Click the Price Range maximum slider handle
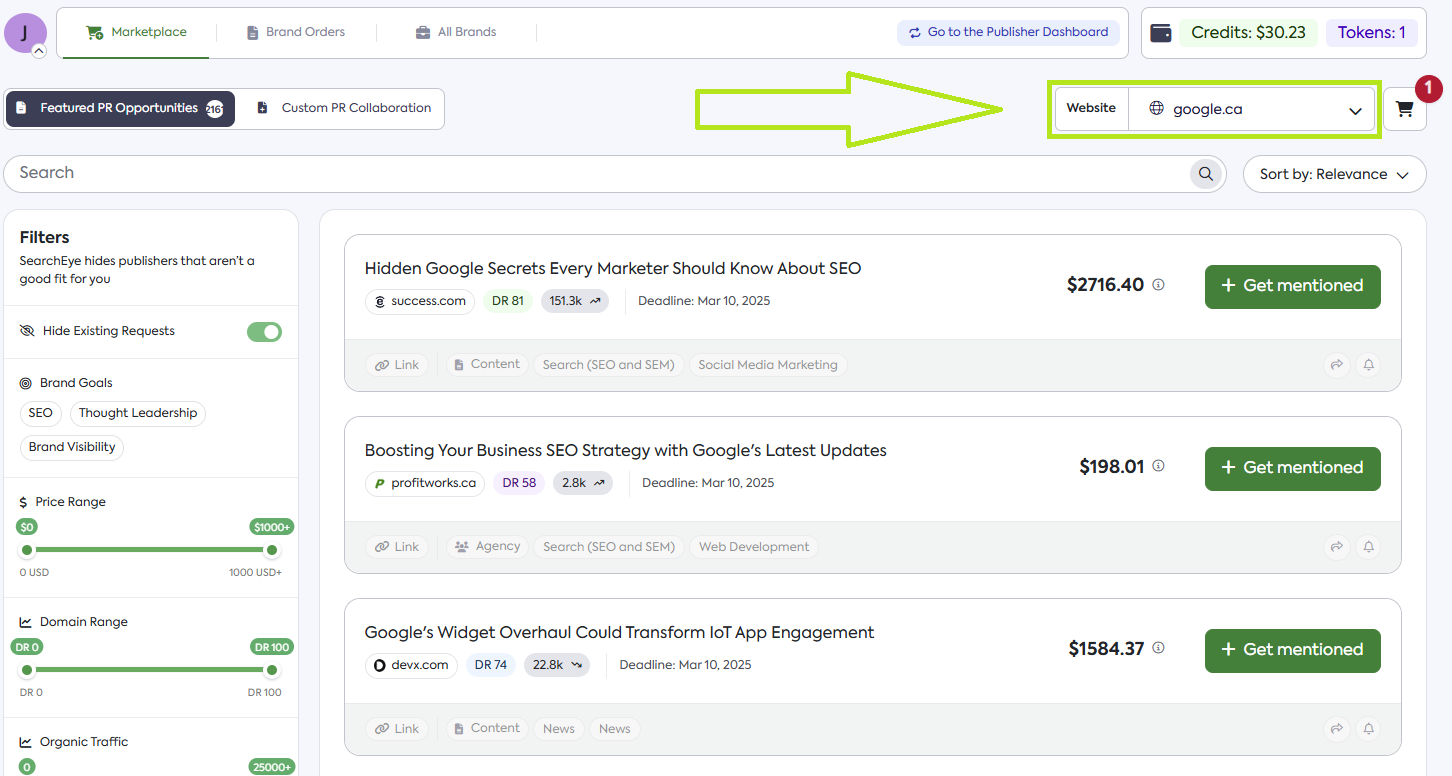This screenshot has height=776, width=1452. click(271, 550)
